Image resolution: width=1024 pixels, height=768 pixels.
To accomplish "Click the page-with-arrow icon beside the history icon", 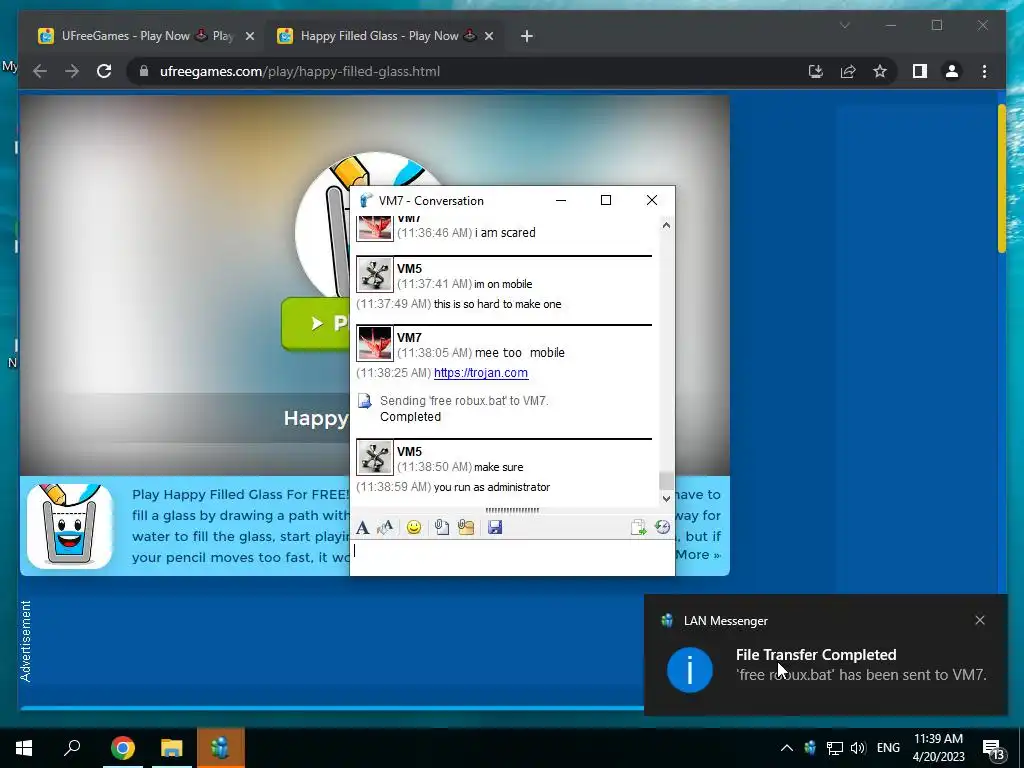I will click(638, 528).
